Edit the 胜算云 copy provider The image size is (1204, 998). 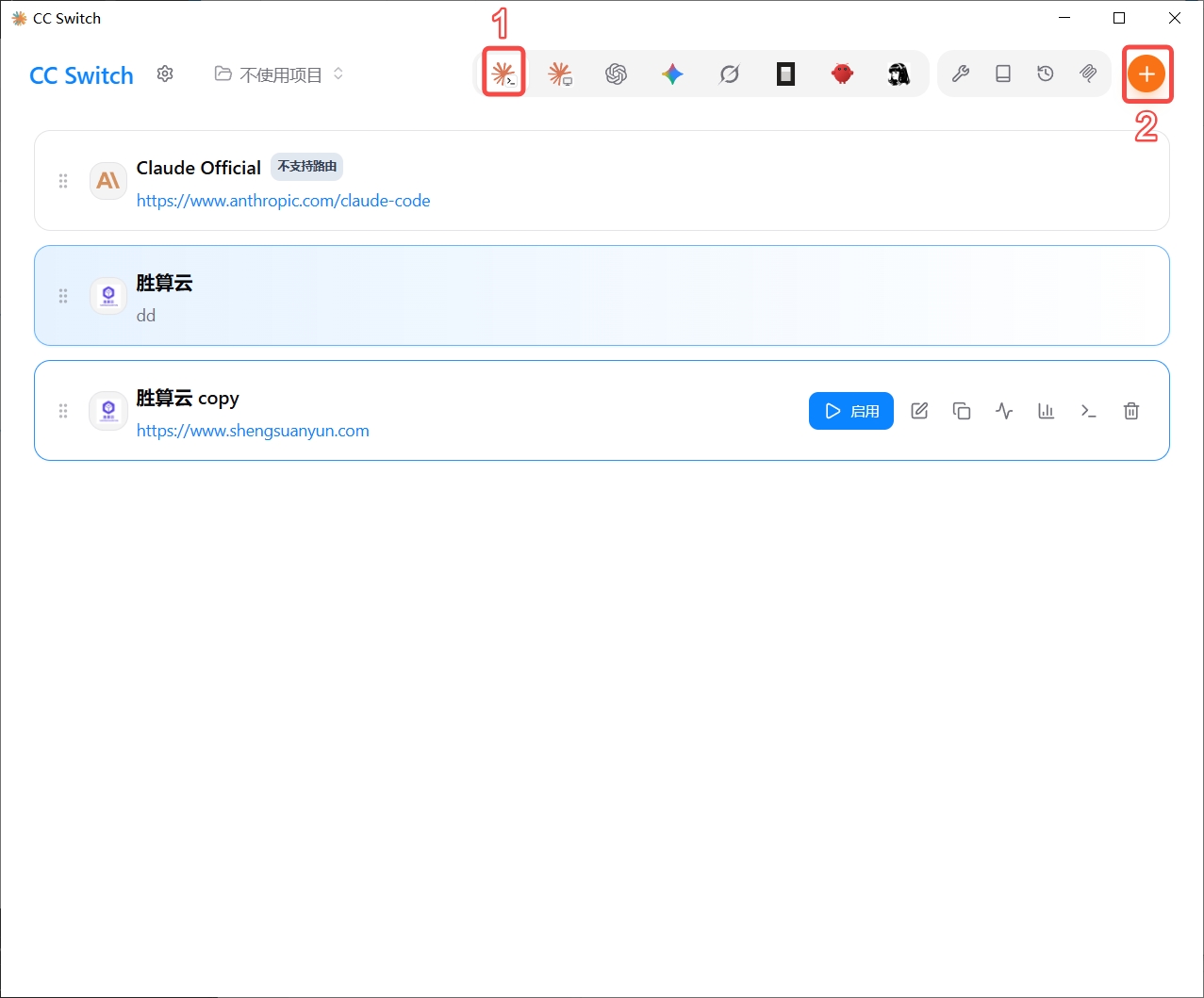919,411
